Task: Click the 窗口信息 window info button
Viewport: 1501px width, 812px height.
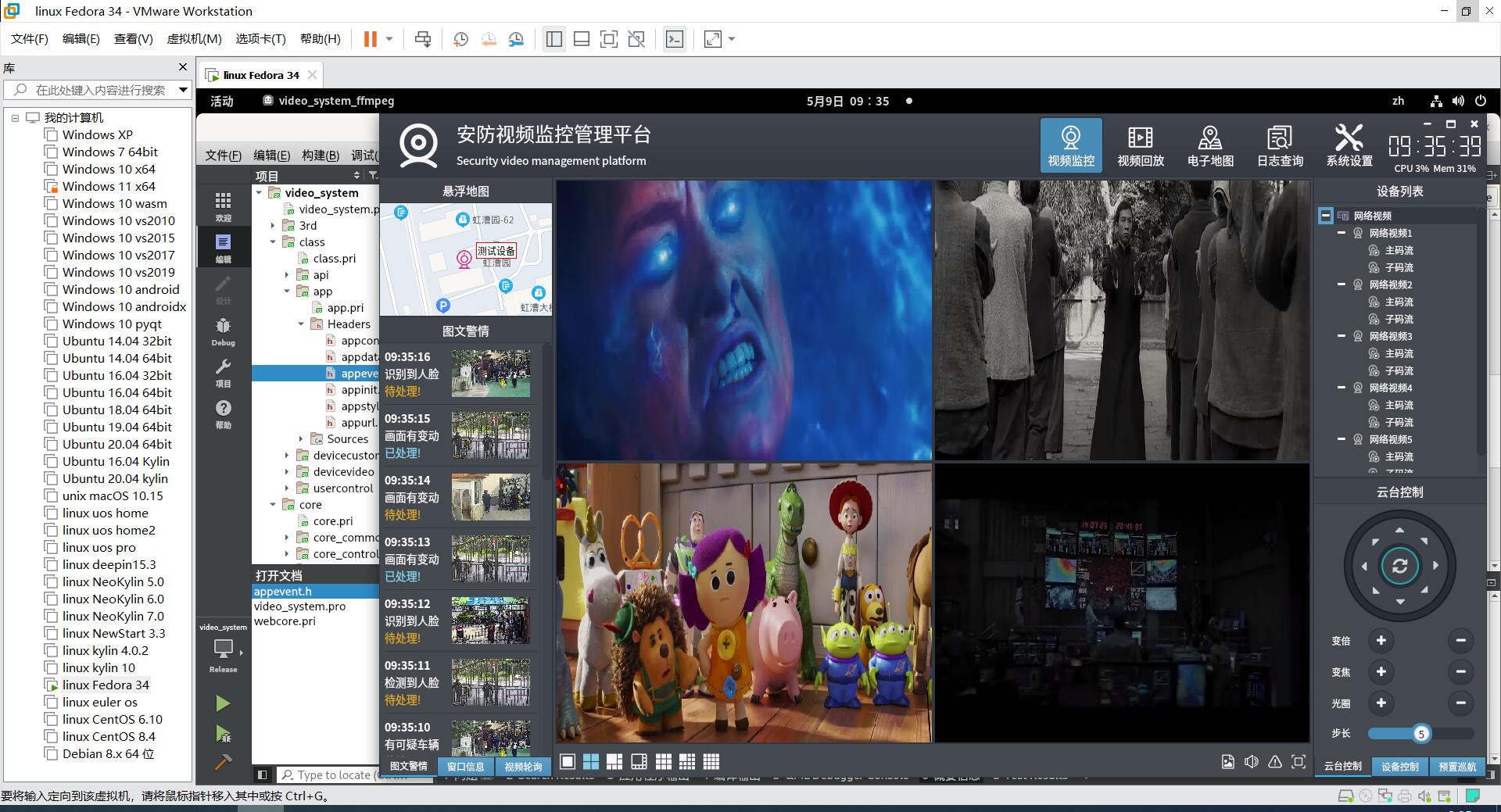Action: (x=466, y=767)
